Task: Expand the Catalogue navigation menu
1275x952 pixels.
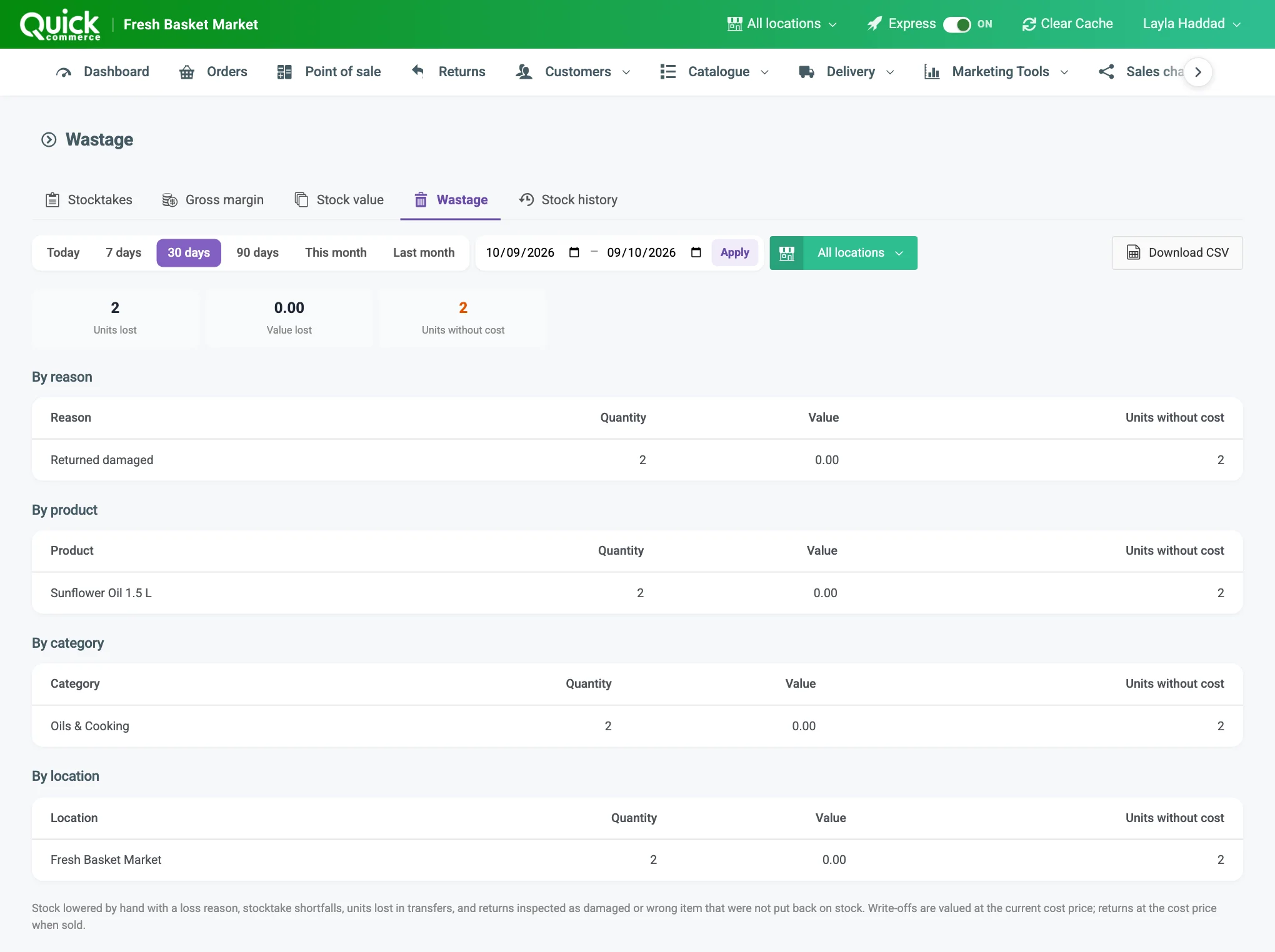Action: point(714,72)
